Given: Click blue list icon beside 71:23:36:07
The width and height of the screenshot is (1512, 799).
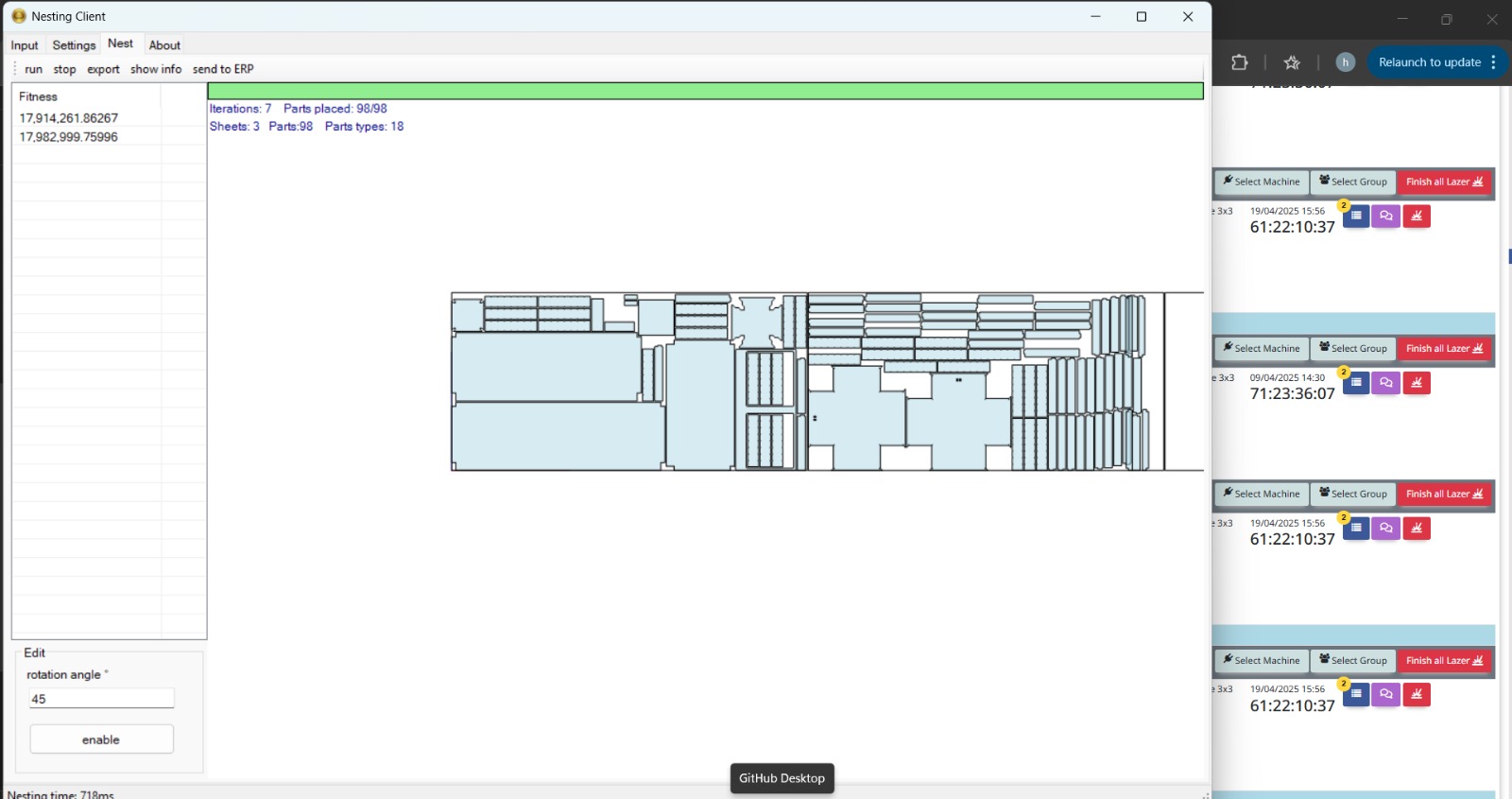Looking at the screenshot, I should (x=1356, y=382).
